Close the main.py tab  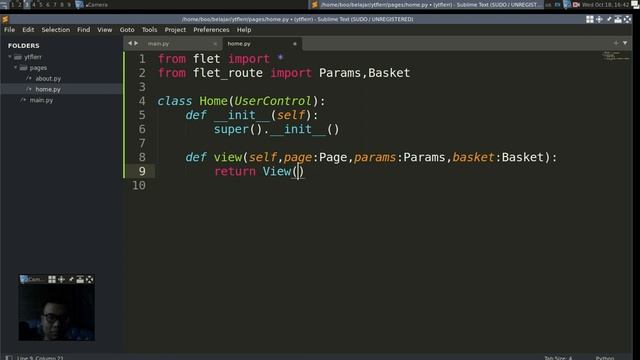click(x=215, y=44)
